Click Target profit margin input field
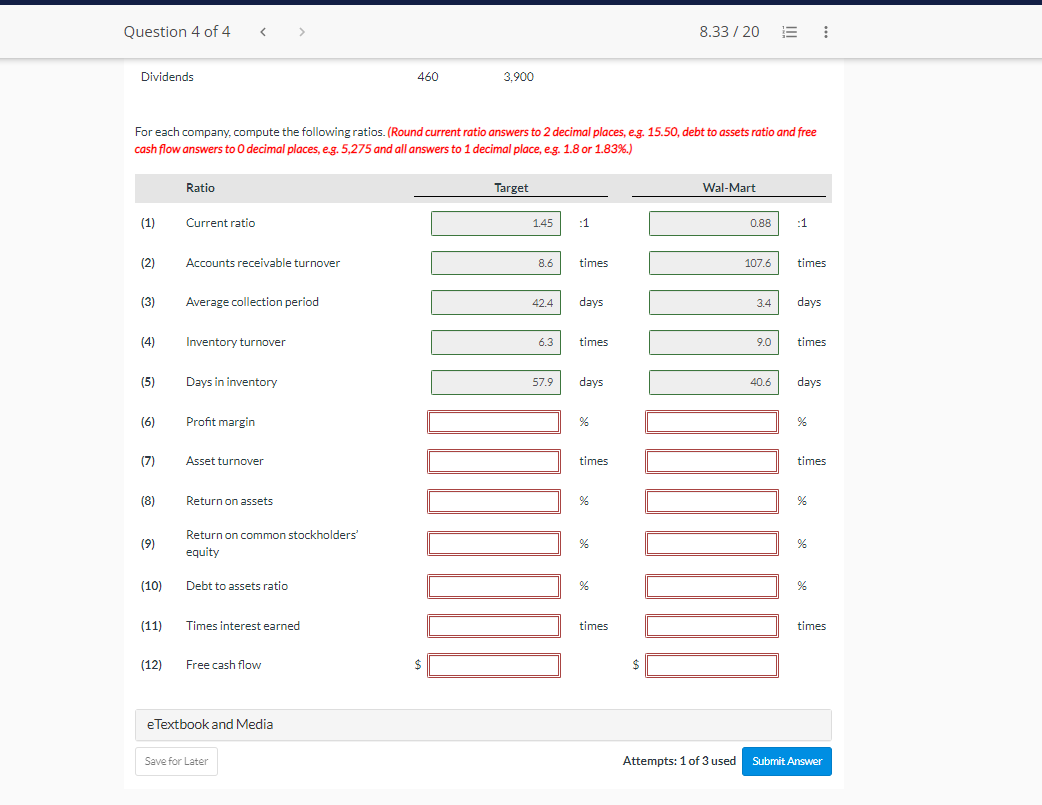This screenshot has height=805, width=1042. click(x=494, y=422)
